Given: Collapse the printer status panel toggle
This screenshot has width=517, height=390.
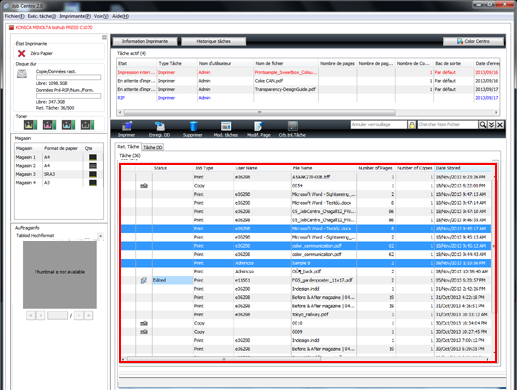Looking at the screenshot, I should click(x=104, y=37).
